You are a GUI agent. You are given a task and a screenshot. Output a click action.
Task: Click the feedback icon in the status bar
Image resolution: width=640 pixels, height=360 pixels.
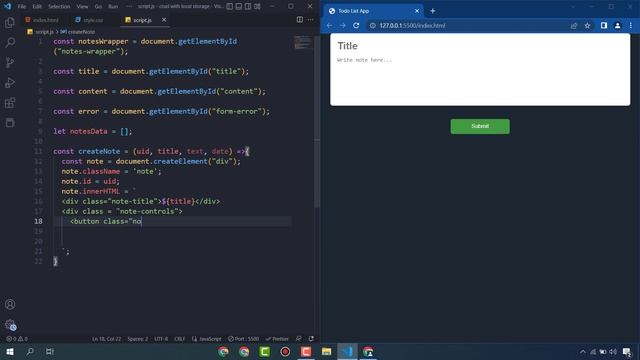click(299, 339)
